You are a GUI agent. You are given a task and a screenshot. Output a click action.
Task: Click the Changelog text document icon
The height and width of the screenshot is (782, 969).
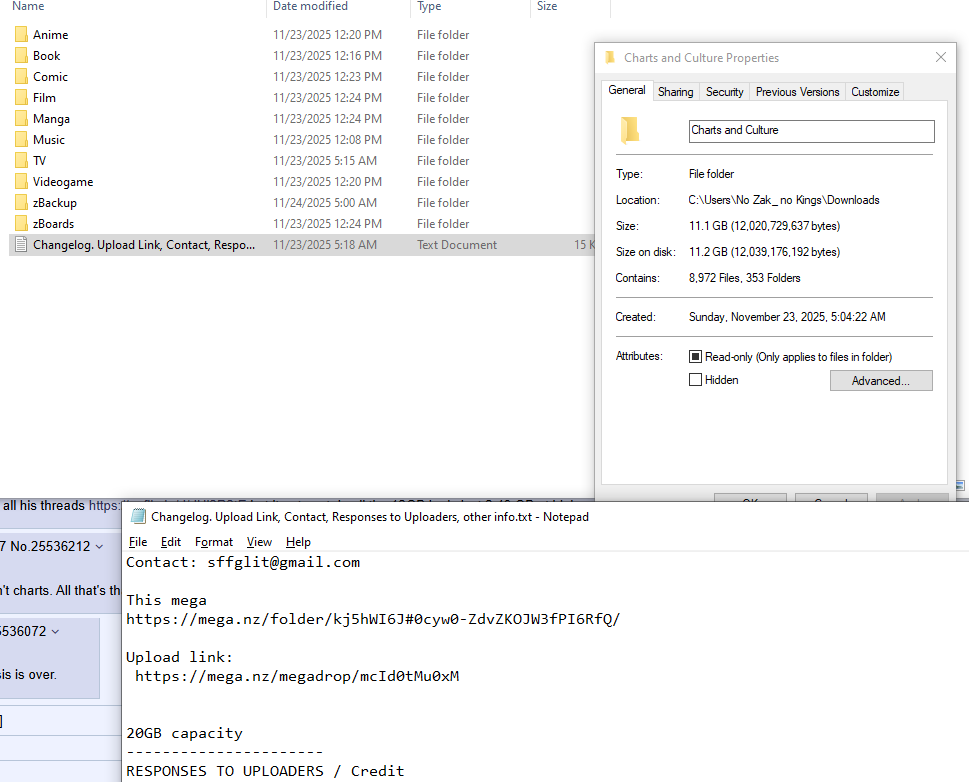coord(21,245)
